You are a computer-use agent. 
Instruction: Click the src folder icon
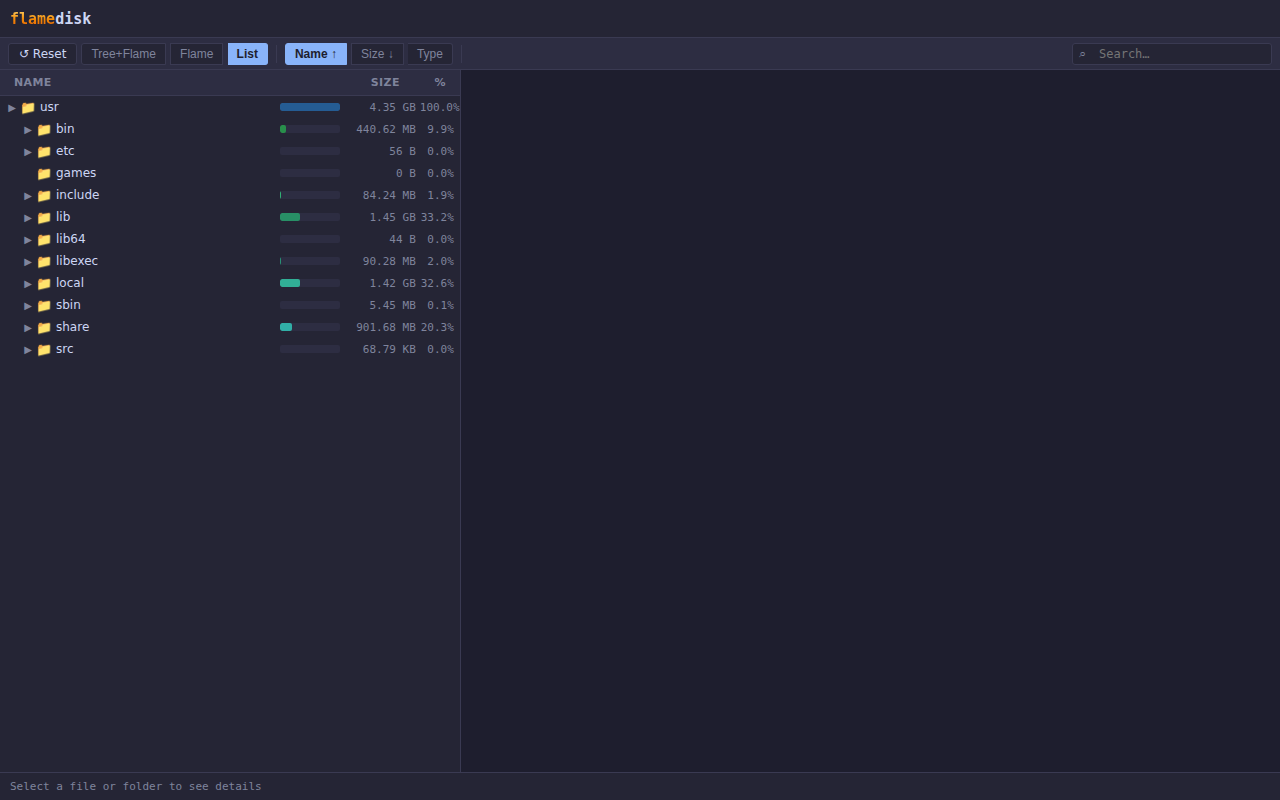pos(44,350)
